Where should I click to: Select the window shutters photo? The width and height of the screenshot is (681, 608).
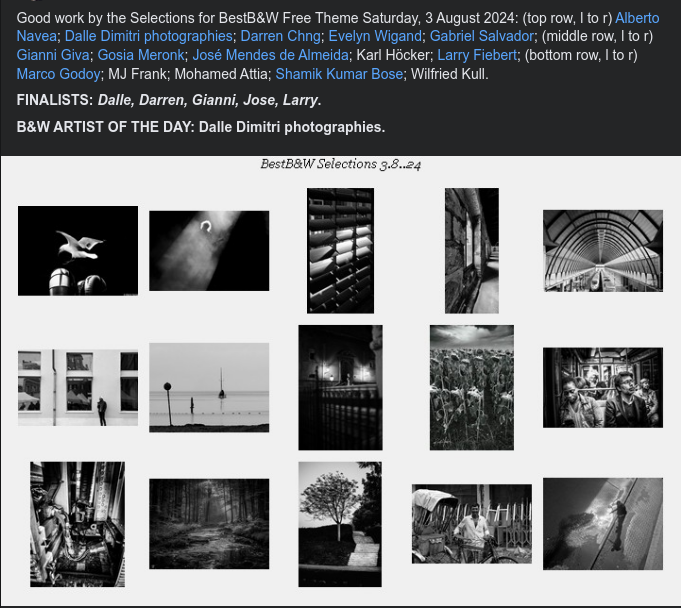(340, 251)
